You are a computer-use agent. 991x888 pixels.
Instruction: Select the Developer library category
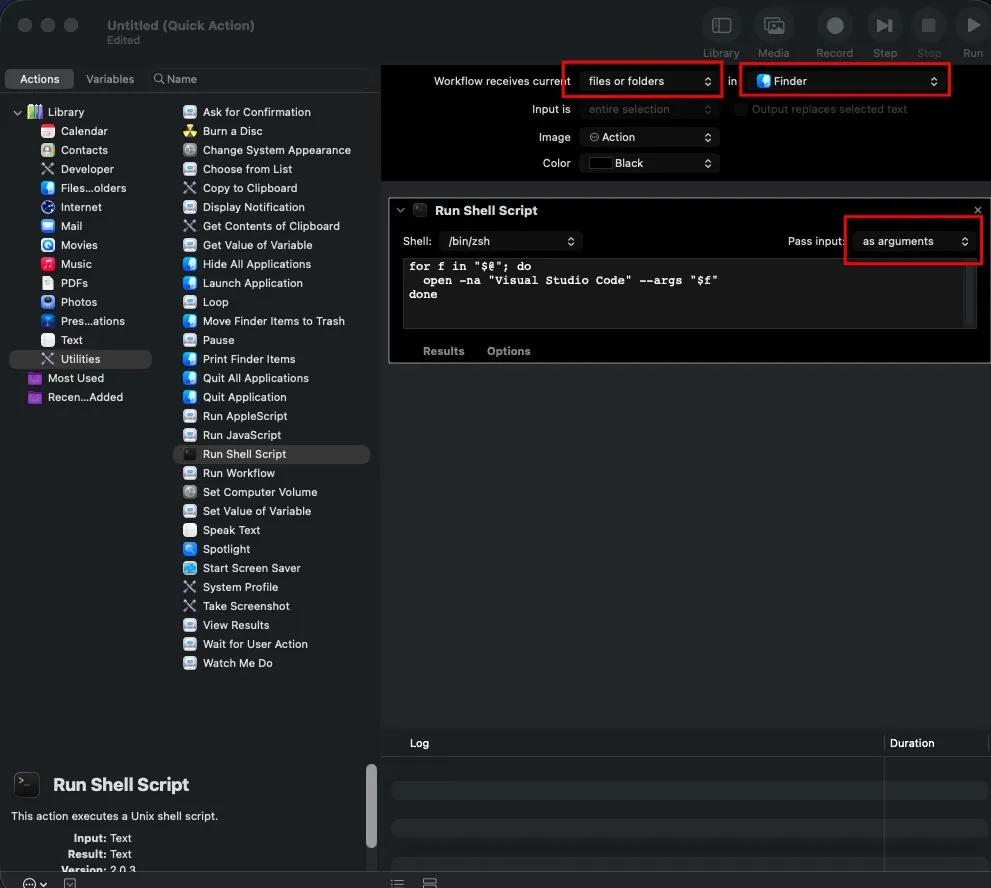(x=87, y=169)
